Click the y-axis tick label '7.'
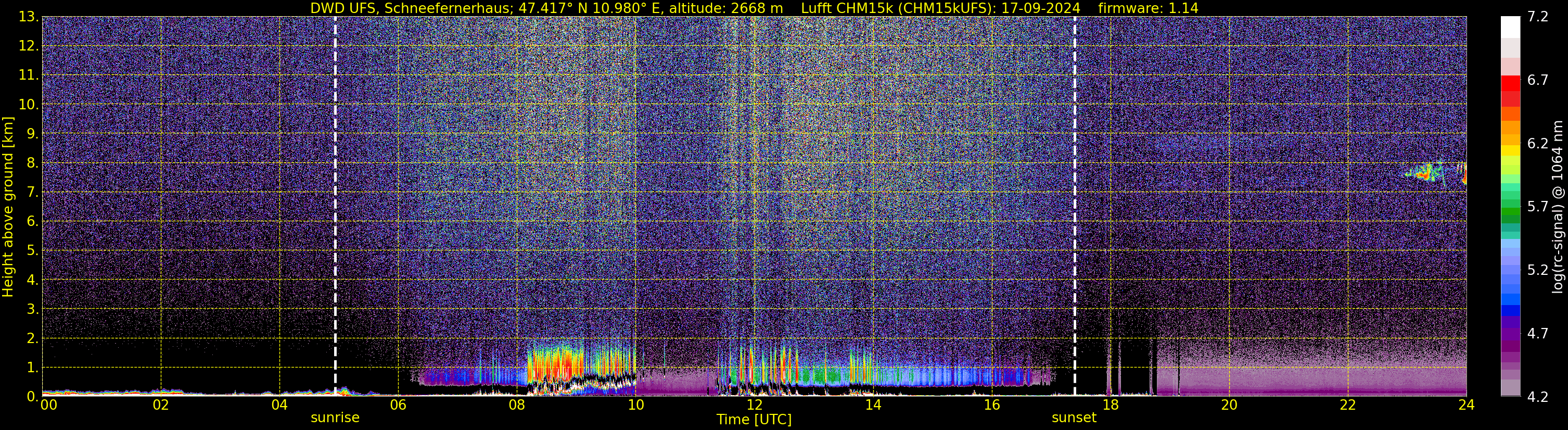 (x=32, y=193)
